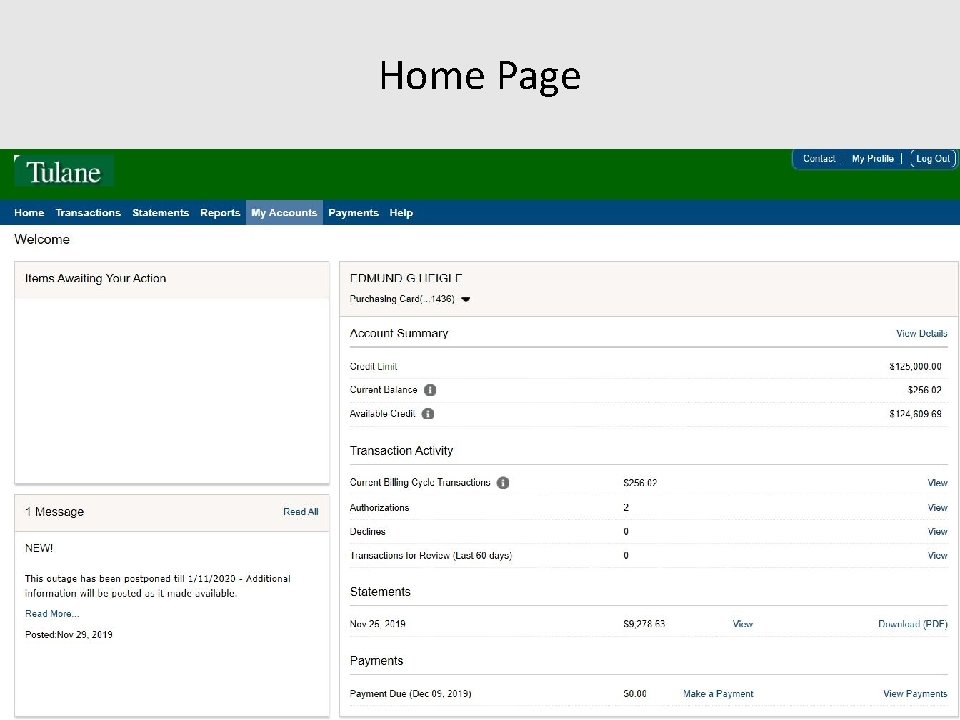
Task: Navigate to the Payments menu
Action: click(x=353, y=212)
